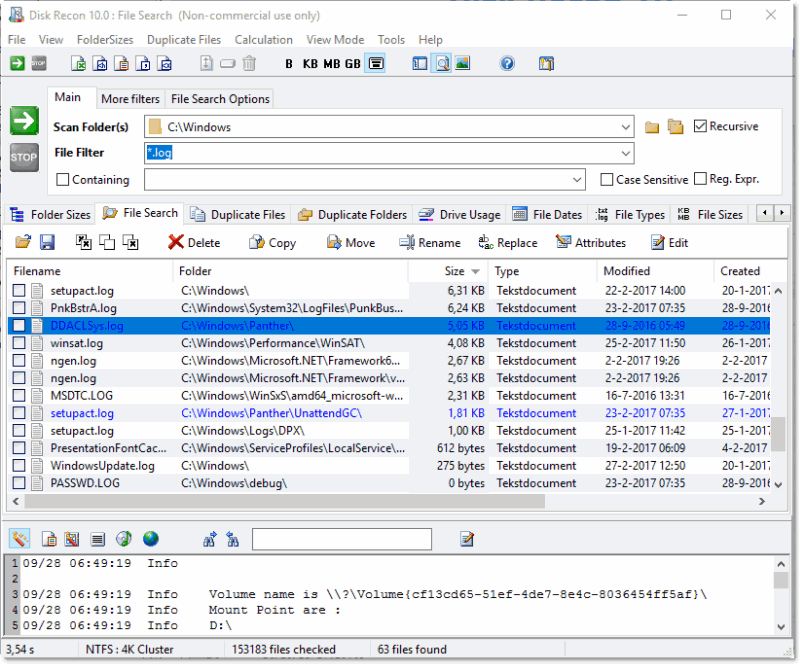The height and width of the screenshot is (664, 800).
Task: Rename selected files
Action: click(x=430, y=242)
